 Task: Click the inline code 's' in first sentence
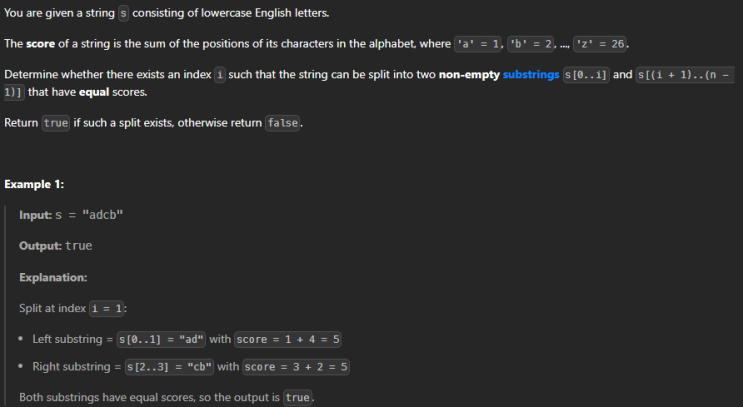click(x=123, y=13)
